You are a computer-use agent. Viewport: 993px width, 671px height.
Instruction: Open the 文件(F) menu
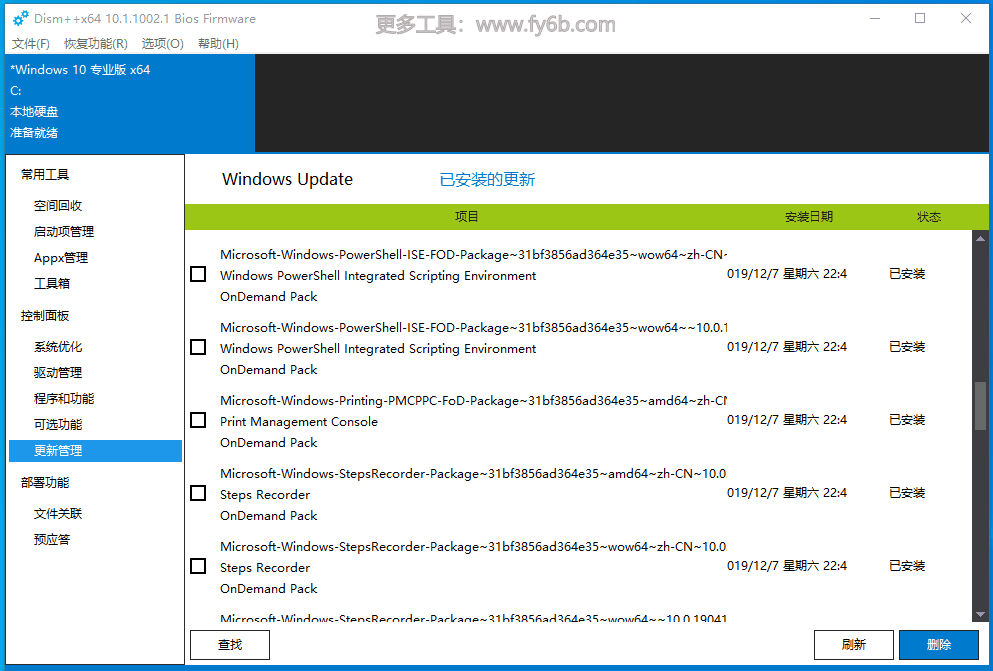click(x=30, y=44)
